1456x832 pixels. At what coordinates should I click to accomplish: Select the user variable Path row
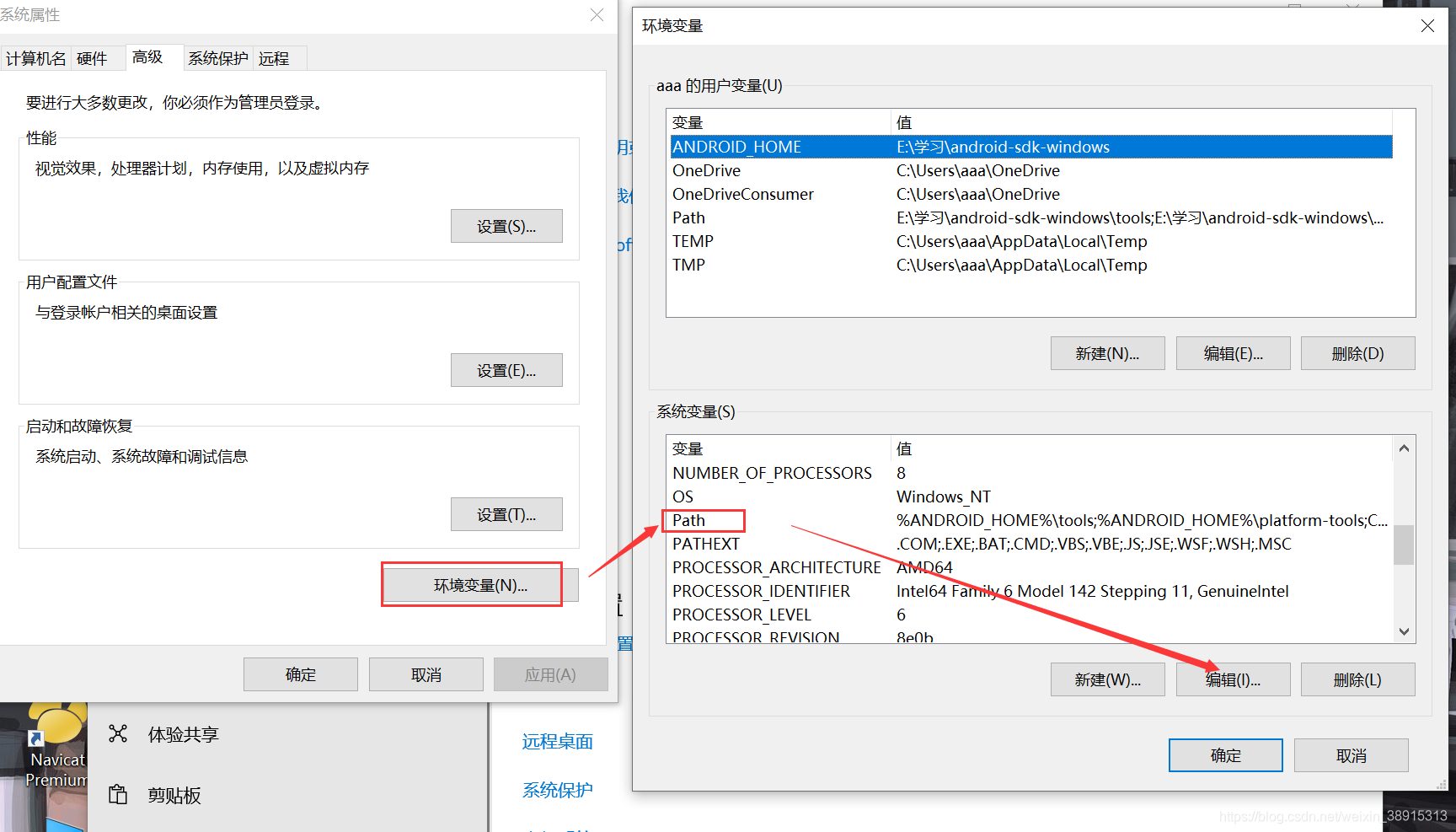point(1031,217)
